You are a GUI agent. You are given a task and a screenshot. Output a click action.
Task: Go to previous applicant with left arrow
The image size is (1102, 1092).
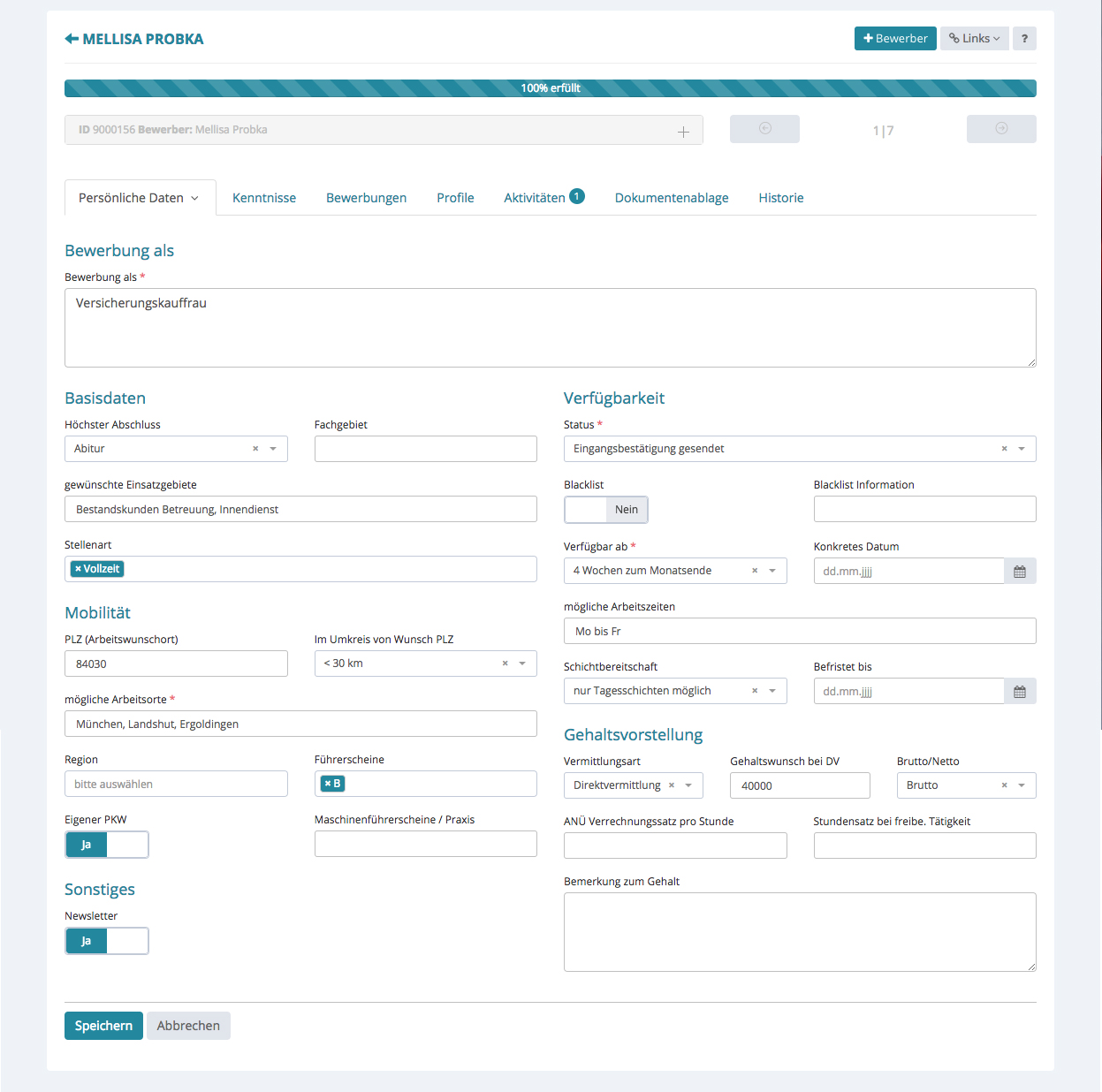coord(764,129)
